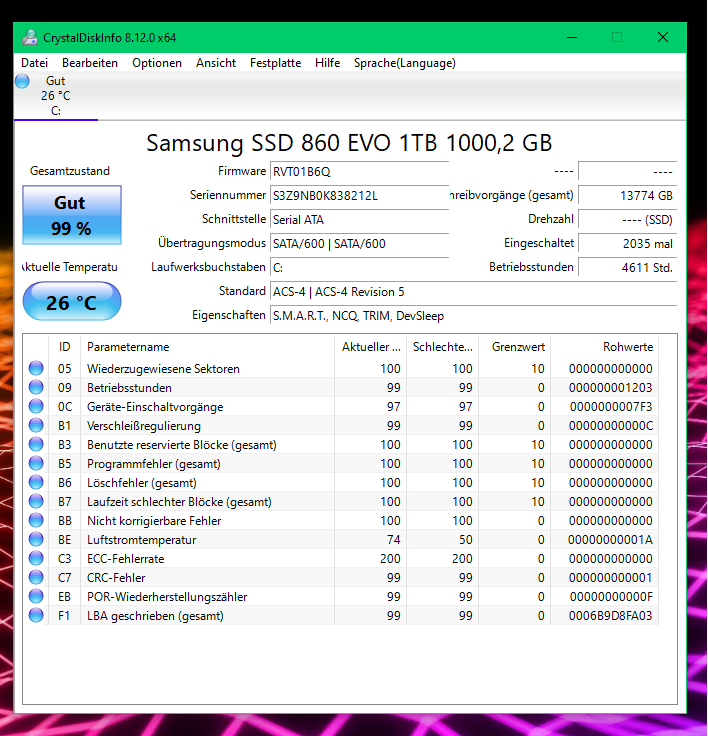Open the Ansicht menu
The width and height of the screenshot is (708, 736).
point(216,63)
